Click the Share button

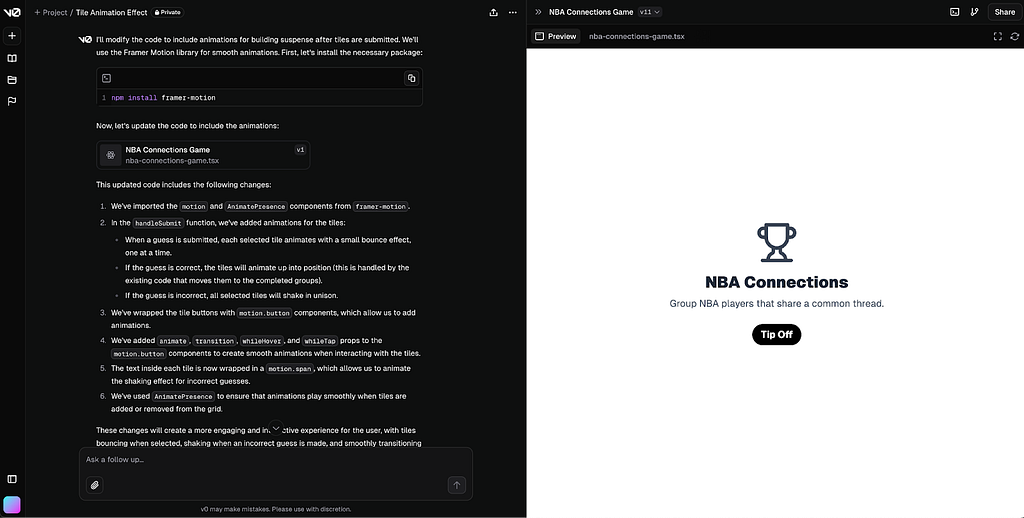click(1004, 12)
